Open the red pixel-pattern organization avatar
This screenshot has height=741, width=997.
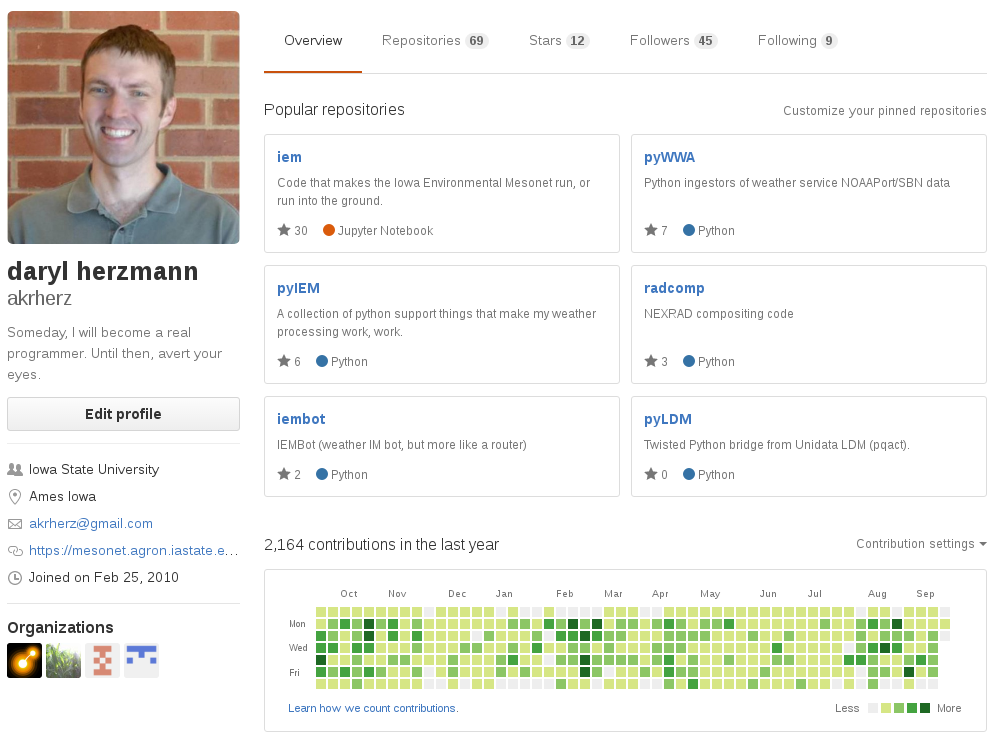(x=102, y=660)
